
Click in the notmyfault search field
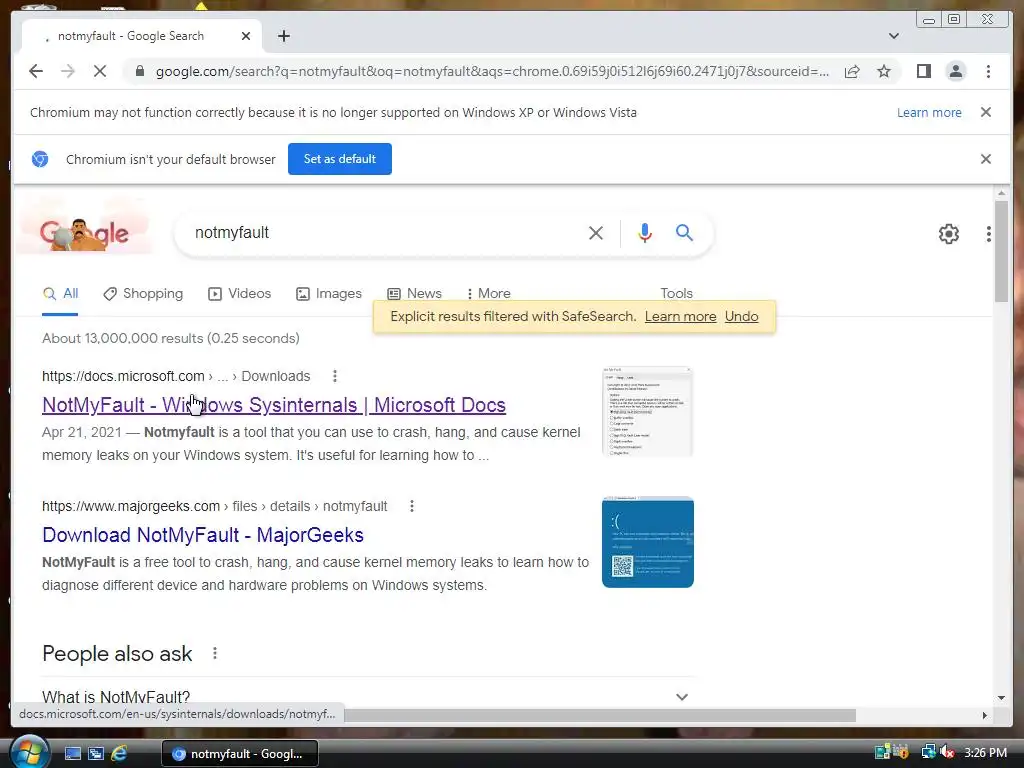click(385, 232)
